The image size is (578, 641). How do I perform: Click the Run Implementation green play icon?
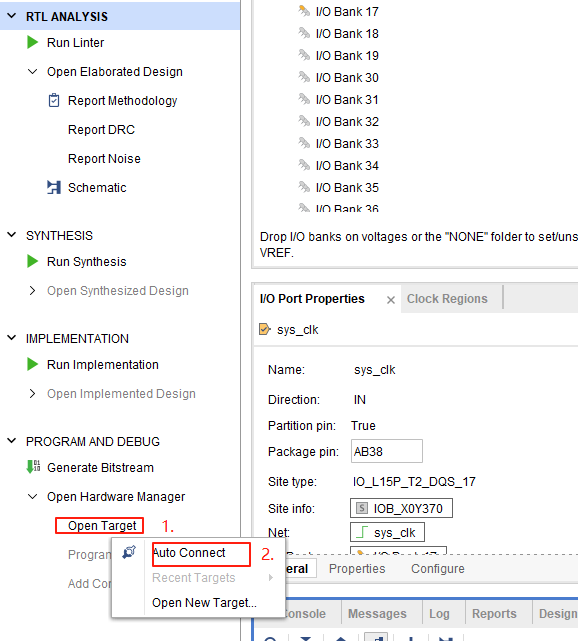(32, 364)
